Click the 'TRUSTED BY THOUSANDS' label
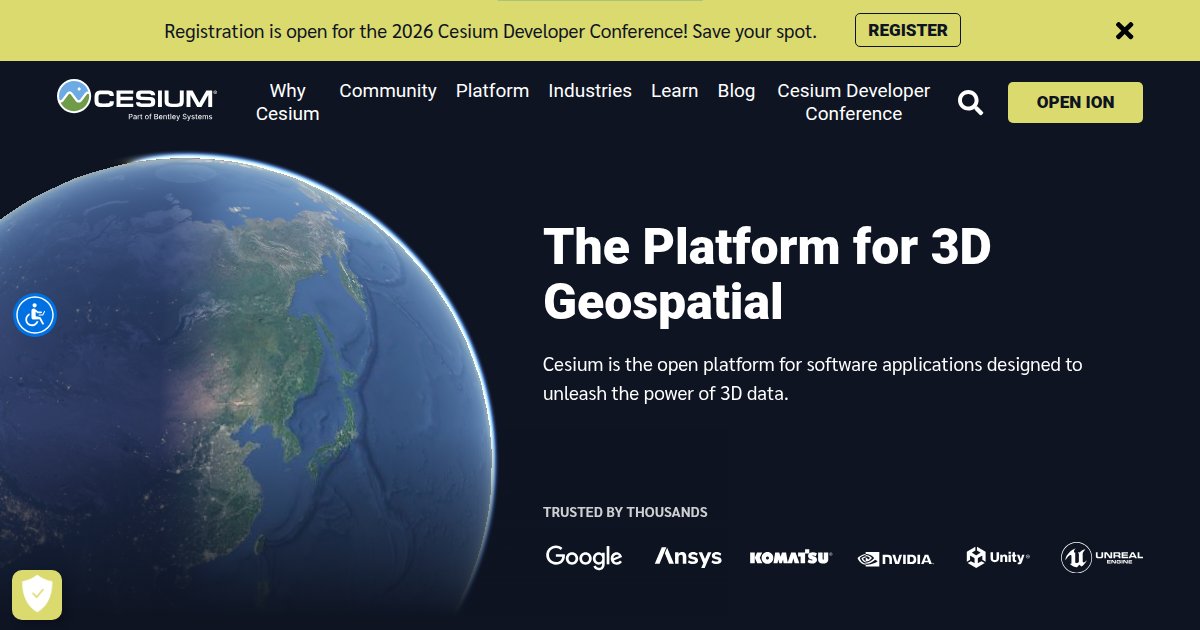This screenshot has width=1200, height=630. coord(625,512)
